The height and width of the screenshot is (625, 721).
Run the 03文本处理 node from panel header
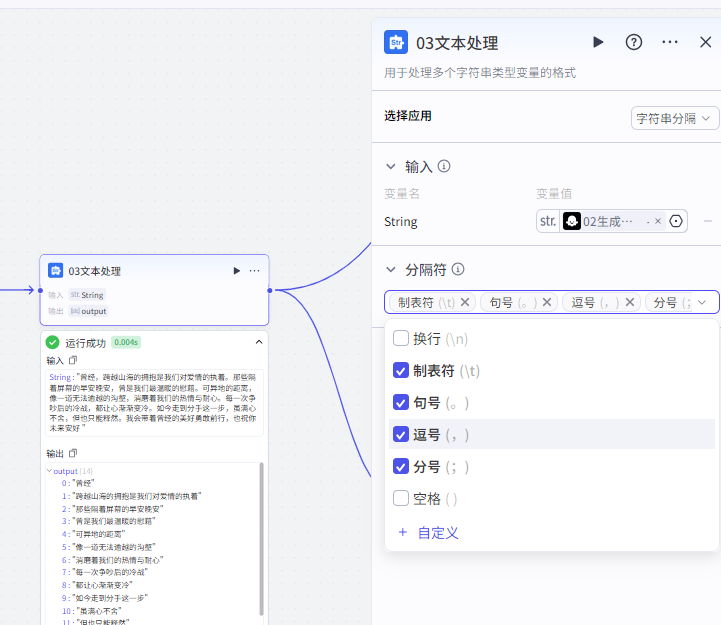pyautogui.click(x=598, y=42)
